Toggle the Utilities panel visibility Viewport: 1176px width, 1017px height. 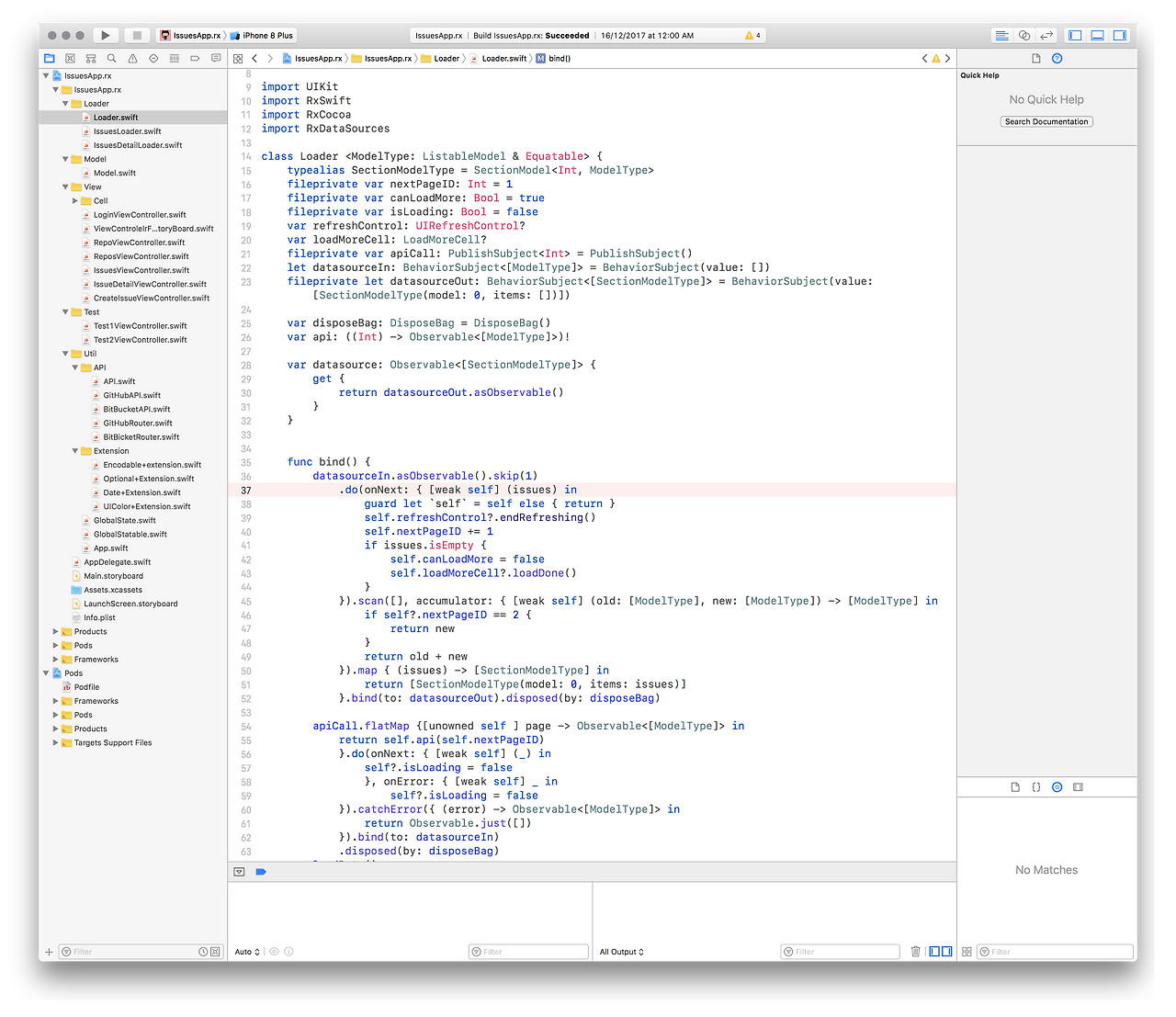tap(1119, 35)
